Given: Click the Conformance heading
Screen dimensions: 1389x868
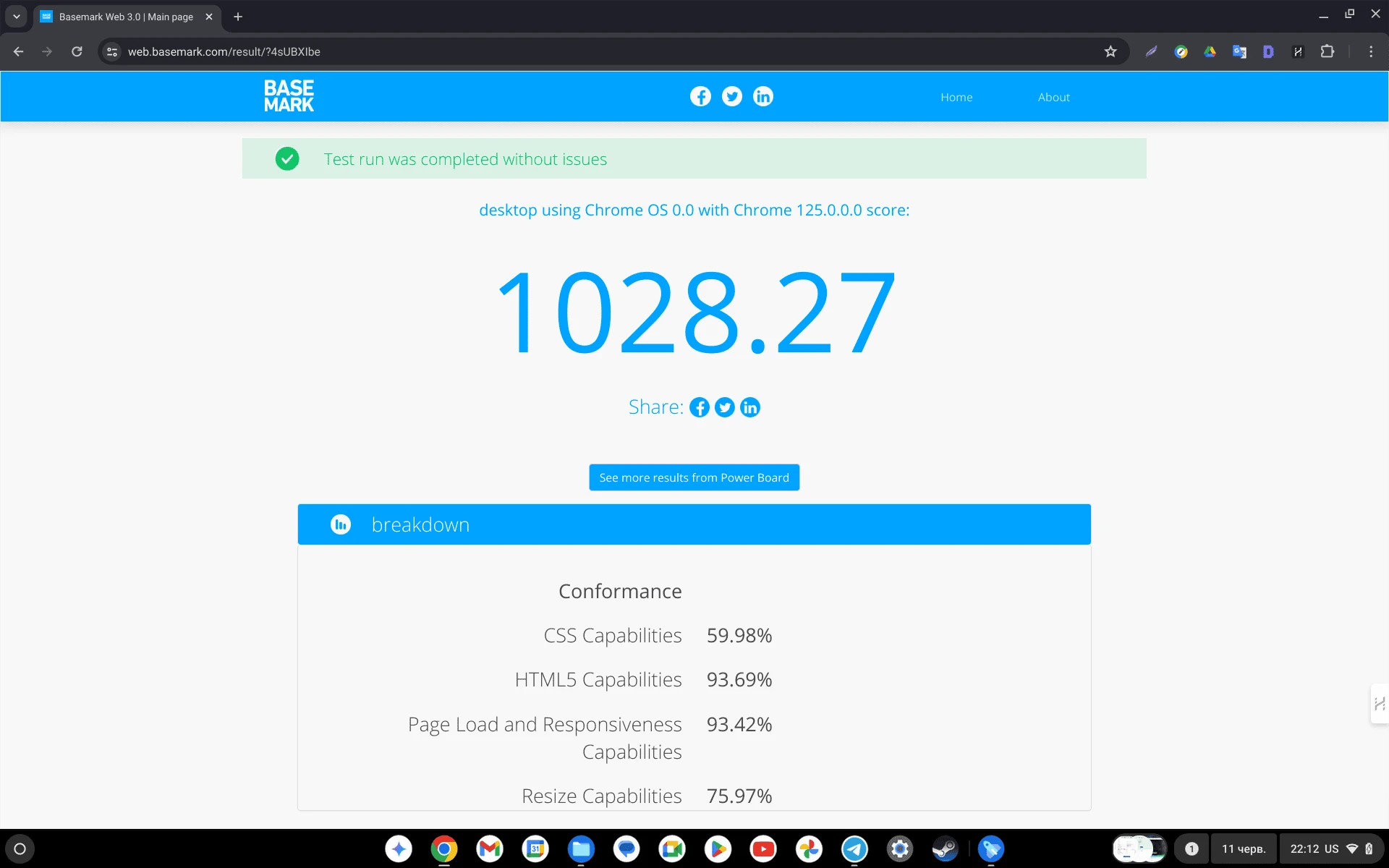Looking at the screenshot, I should [620, 591].
